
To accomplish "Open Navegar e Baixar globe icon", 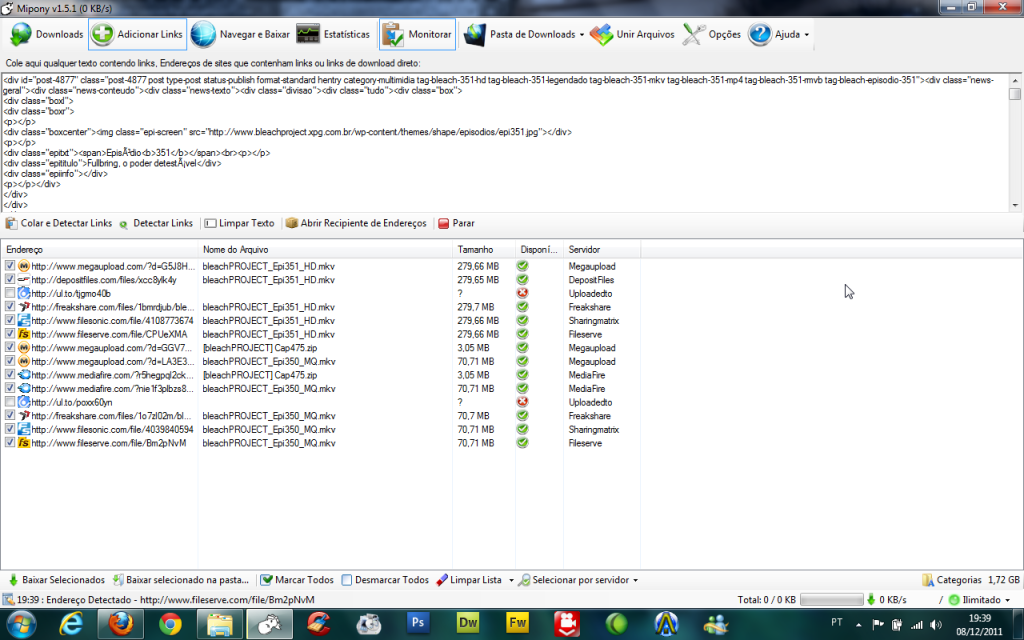I will (203, 34).
